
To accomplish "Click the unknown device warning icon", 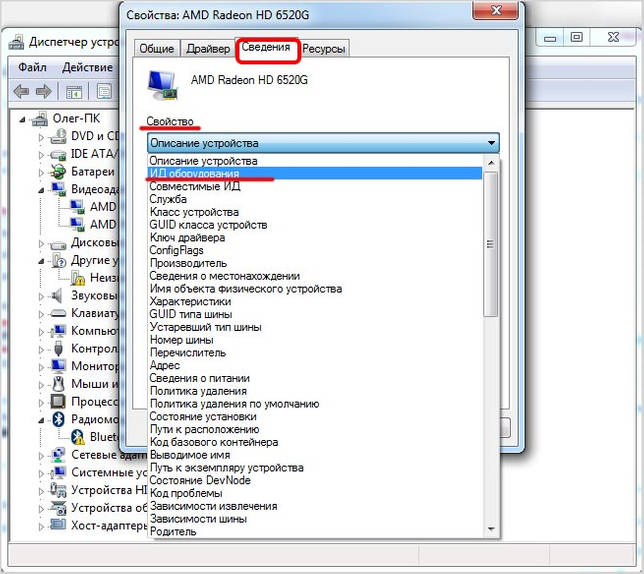I will 78,278.
